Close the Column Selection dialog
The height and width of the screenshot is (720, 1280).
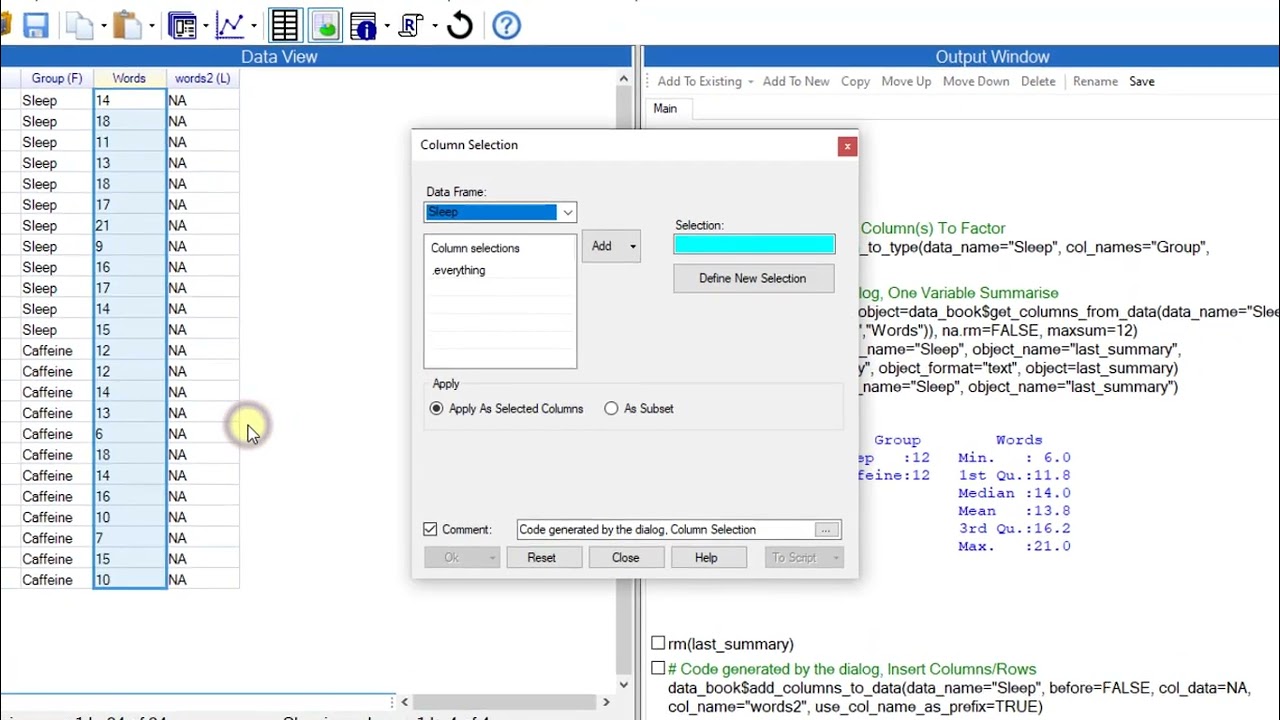click(847, 147)
